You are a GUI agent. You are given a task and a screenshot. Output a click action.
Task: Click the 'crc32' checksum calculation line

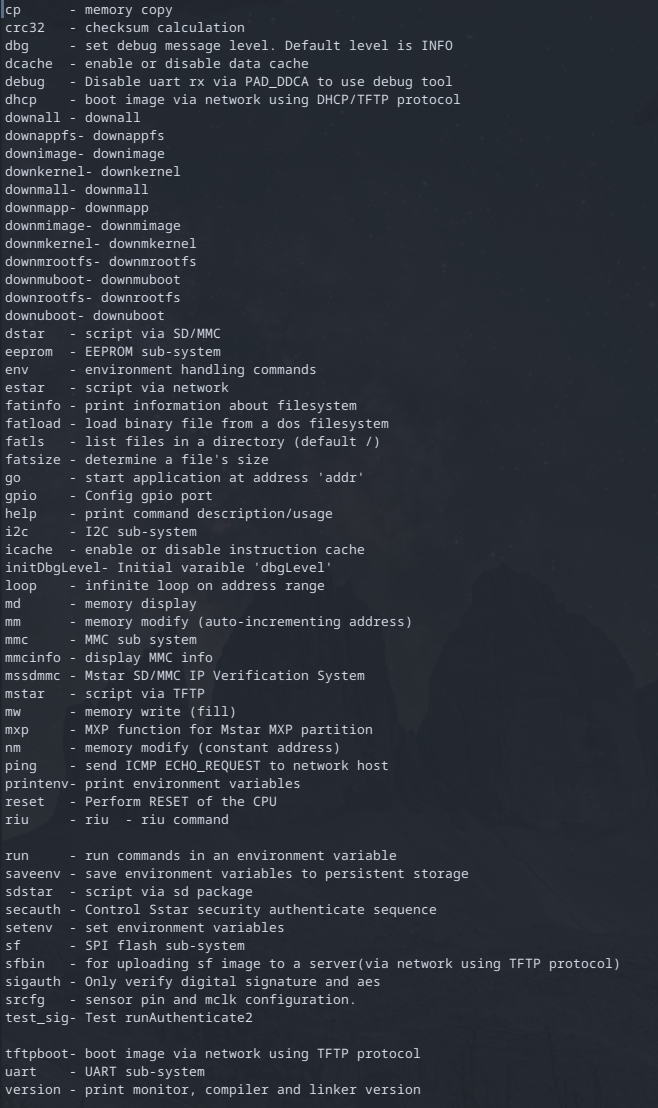[x=124, y=28]
